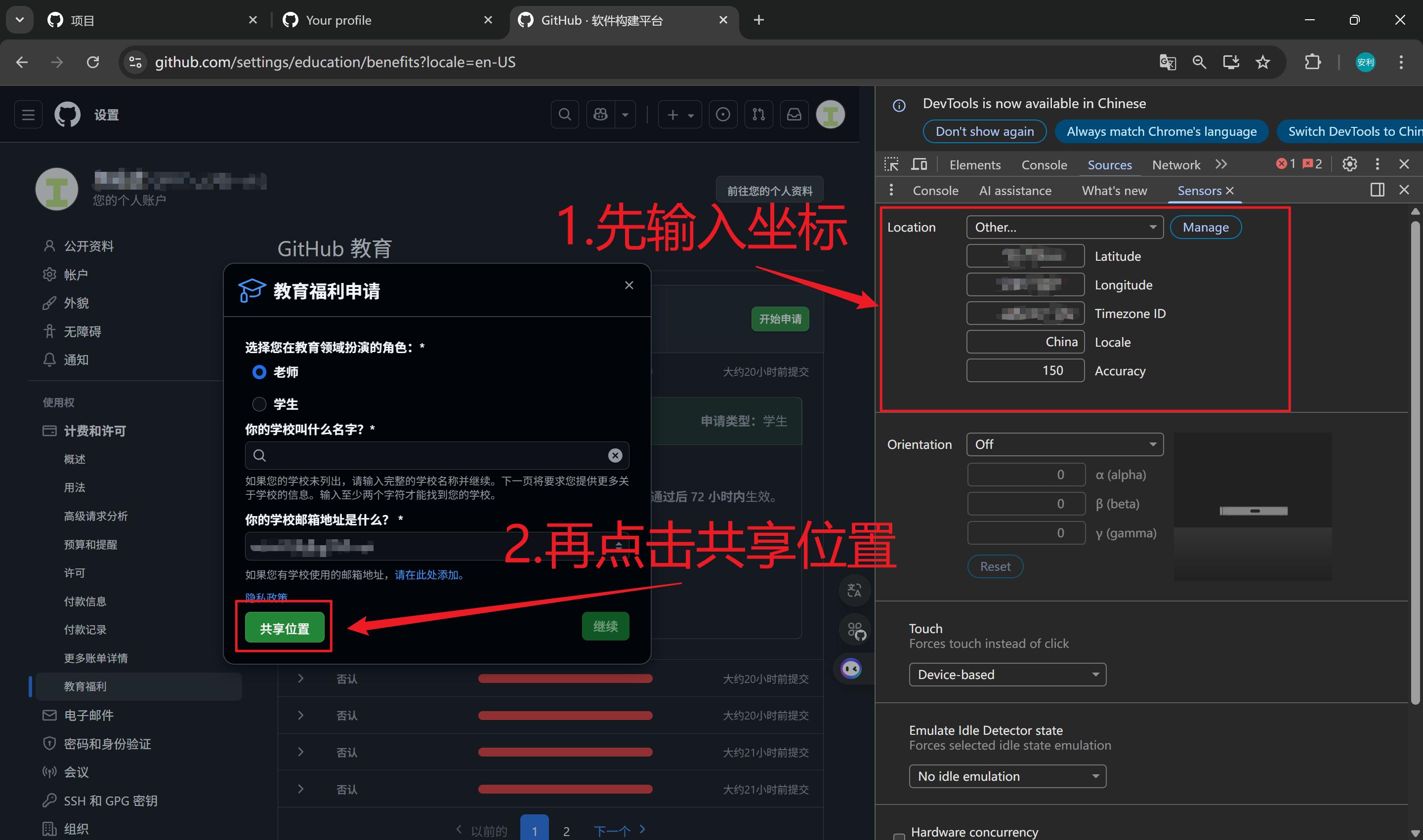The width and height of the screenshot is (1423, 840).
Task: Toggle device toolbar icon in DevTools
Action: [919, 164]
